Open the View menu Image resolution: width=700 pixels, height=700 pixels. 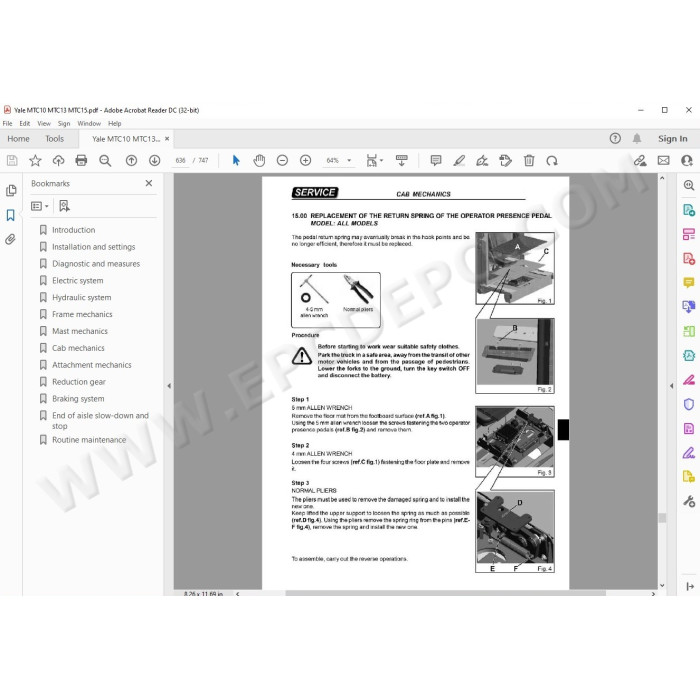pos(44,123)
